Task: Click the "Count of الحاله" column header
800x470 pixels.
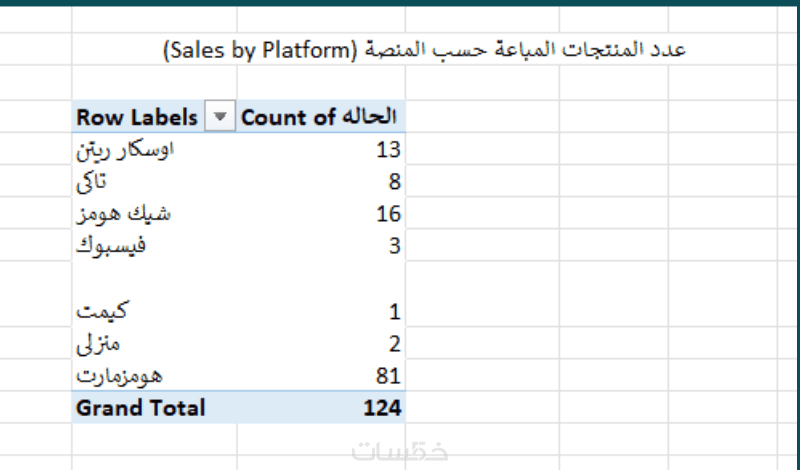Action: [319, 117]
